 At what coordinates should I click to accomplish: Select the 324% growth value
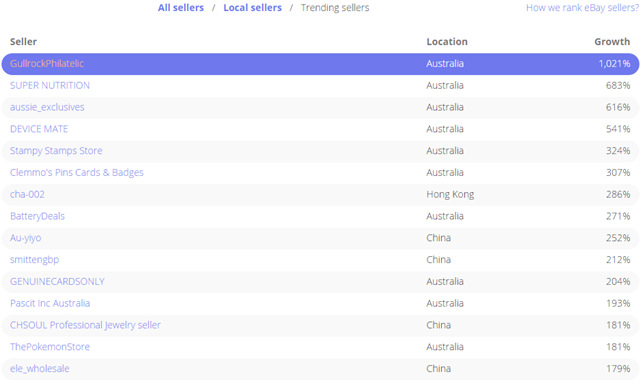coord(618,151)
